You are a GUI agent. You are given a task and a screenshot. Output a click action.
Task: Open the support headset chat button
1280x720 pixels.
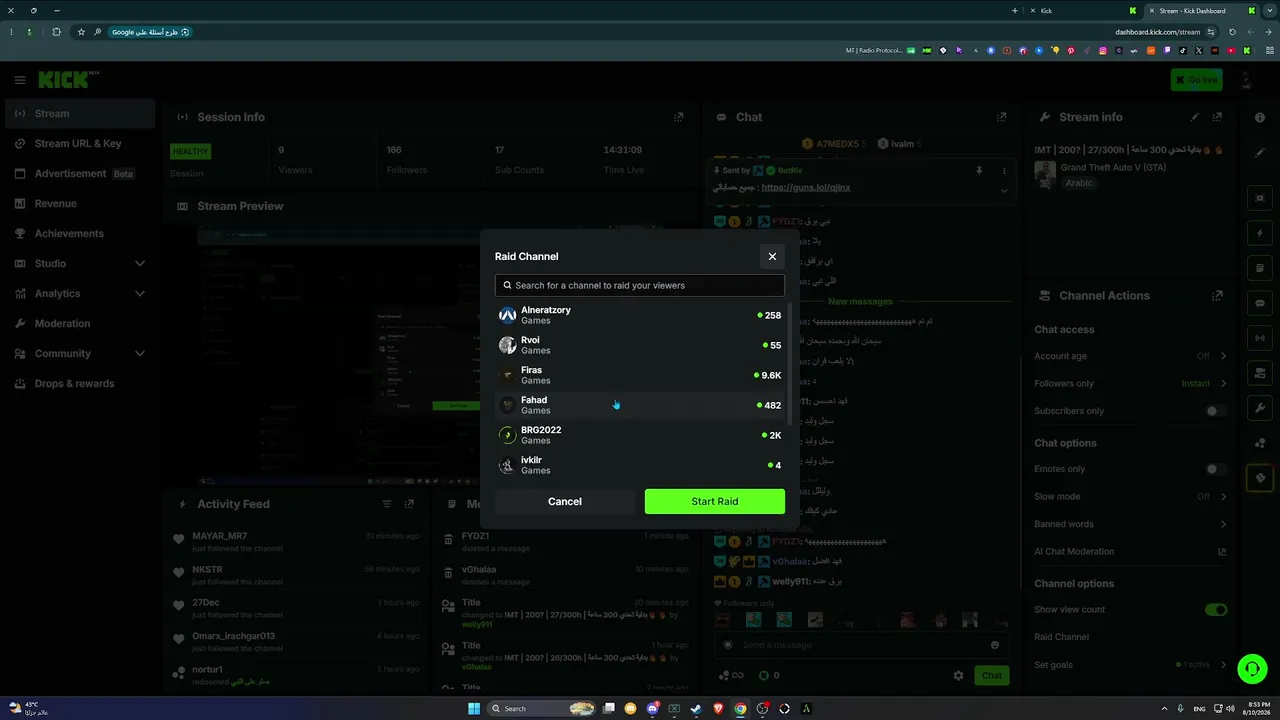click(1251, 668)
